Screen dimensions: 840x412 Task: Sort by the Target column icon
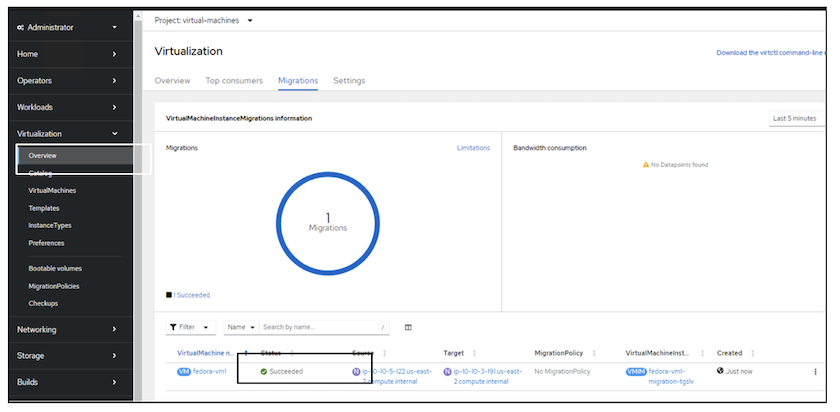coord(474,354)
